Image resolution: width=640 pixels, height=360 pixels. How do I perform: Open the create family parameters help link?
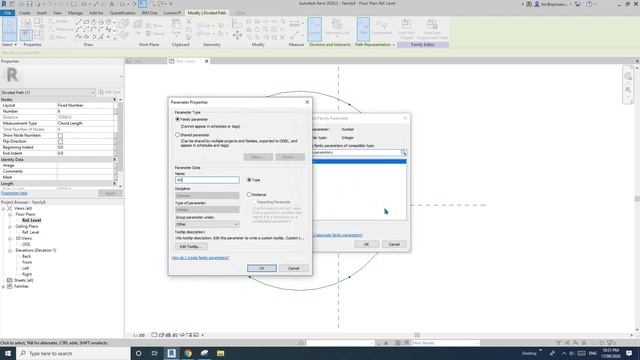(200, 258)
